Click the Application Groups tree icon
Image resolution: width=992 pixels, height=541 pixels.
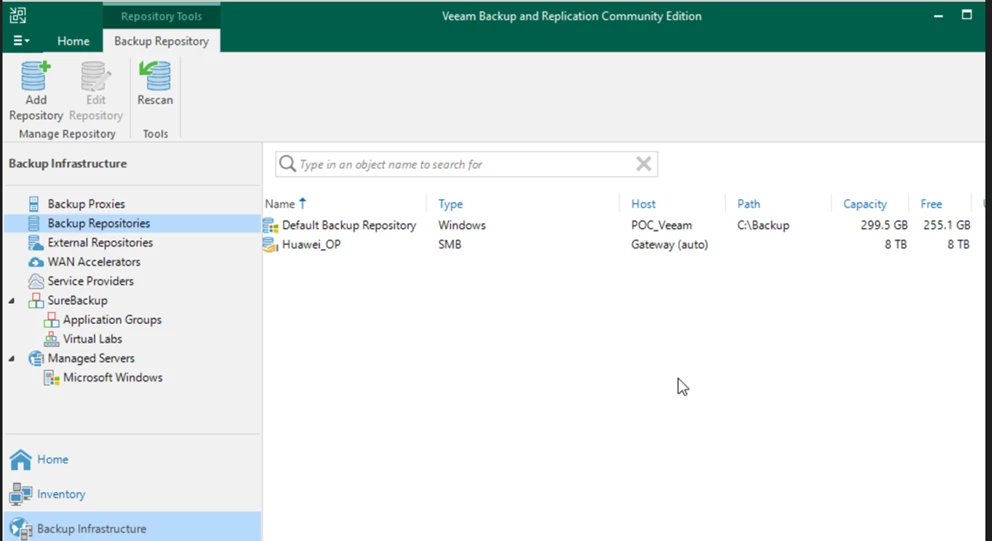tap(51, 320)
